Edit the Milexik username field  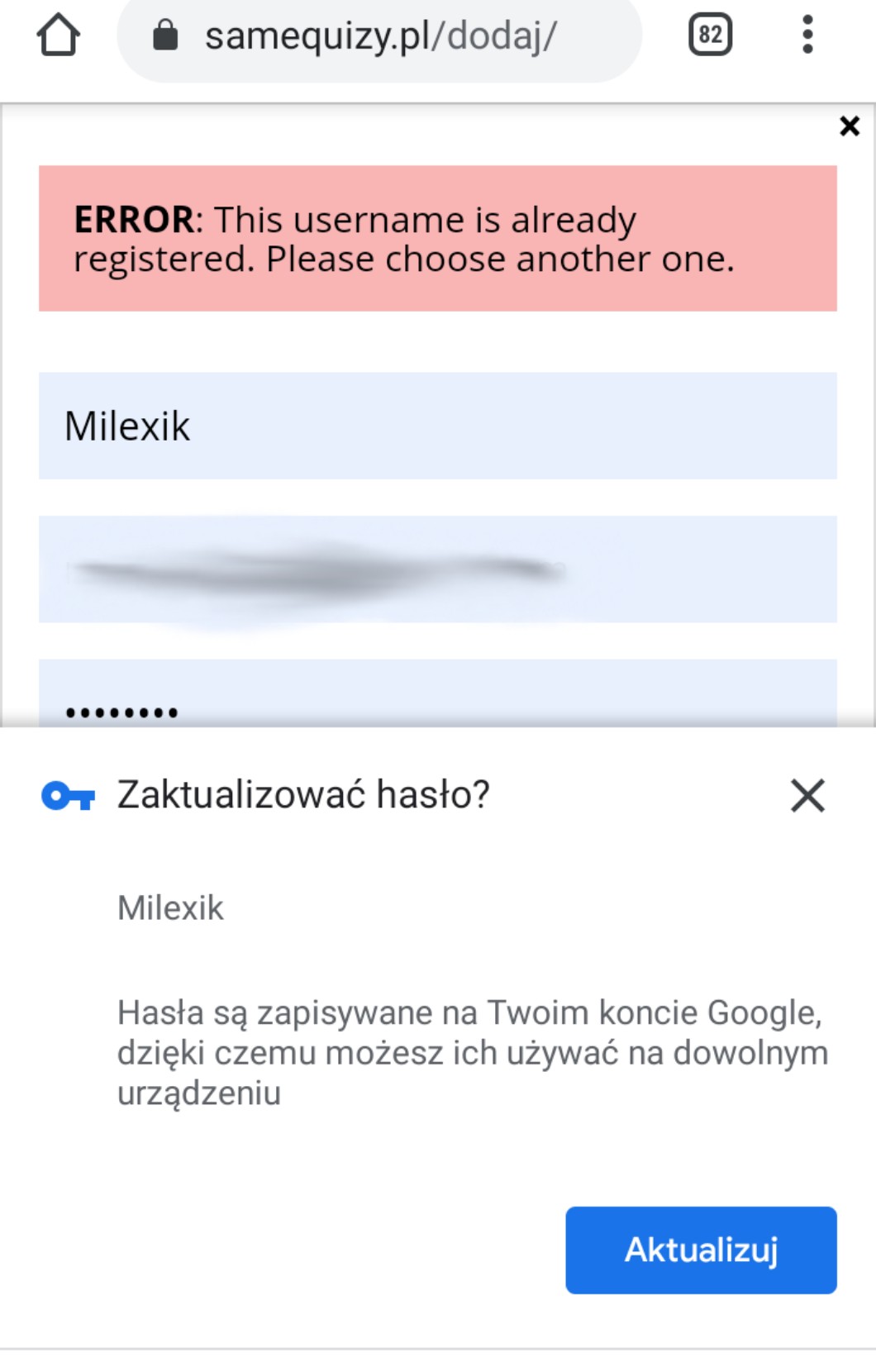(x=437, y=426)
